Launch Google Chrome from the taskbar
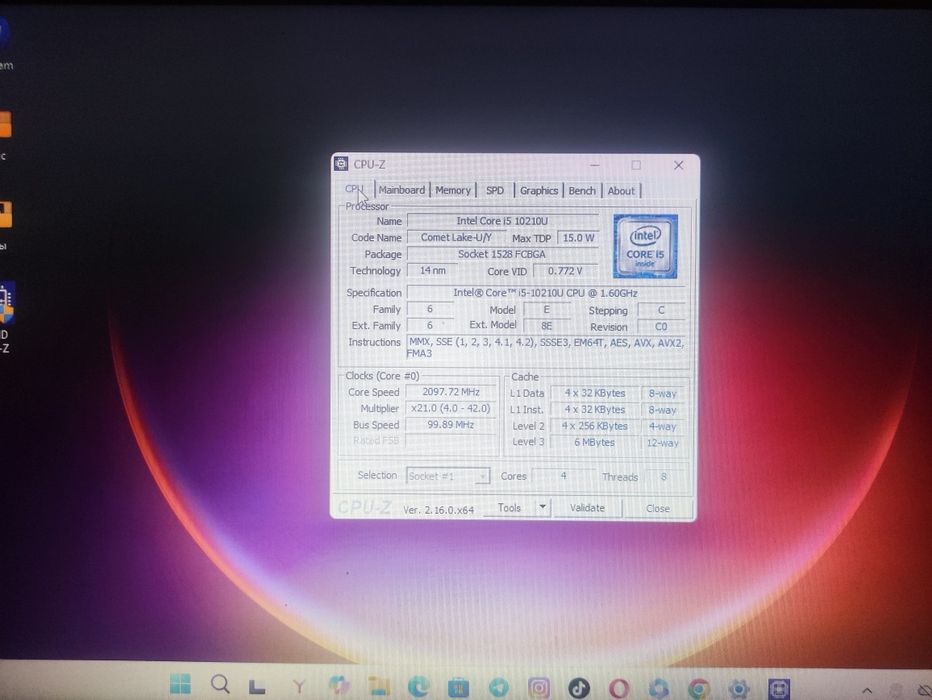The image size is (932, 700). pos(699,689)
